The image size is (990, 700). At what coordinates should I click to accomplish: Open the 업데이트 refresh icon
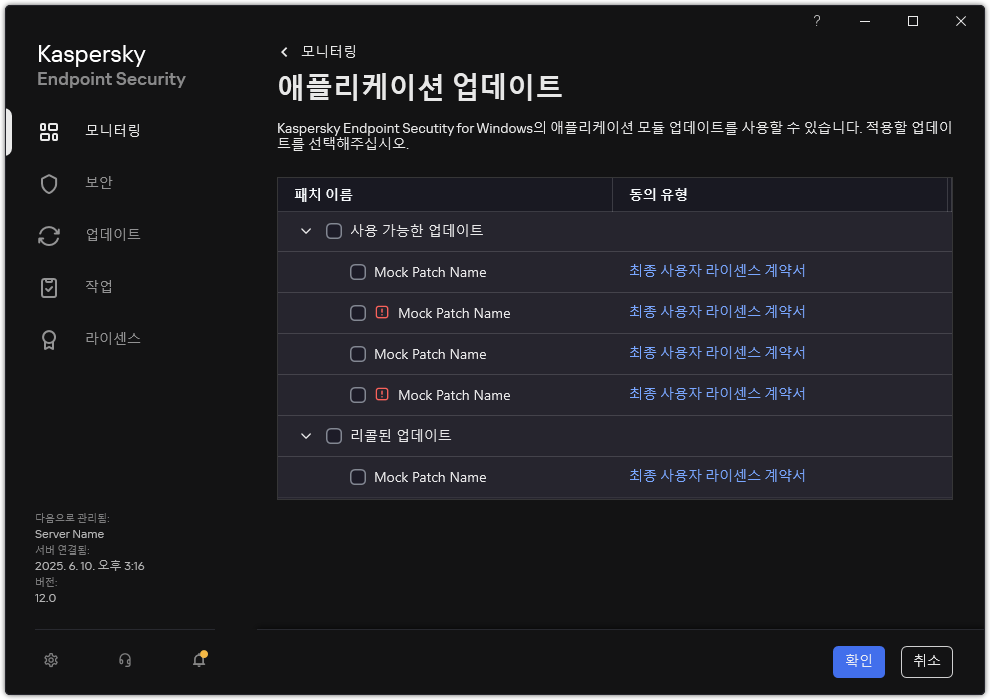pos(48,235)
